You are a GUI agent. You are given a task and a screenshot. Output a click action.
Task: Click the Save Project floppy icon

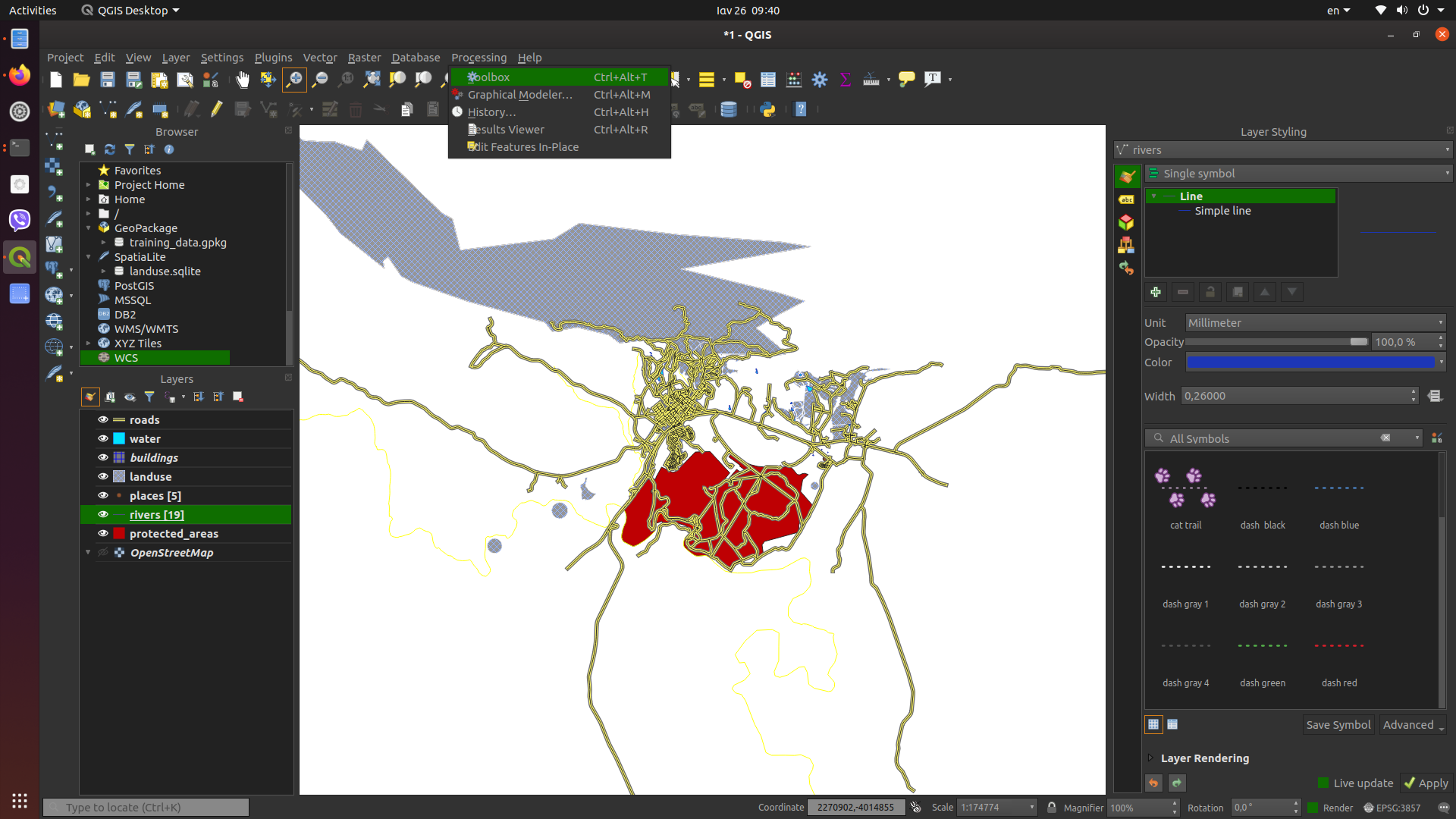pyautogui.click(x=107, y=79)
